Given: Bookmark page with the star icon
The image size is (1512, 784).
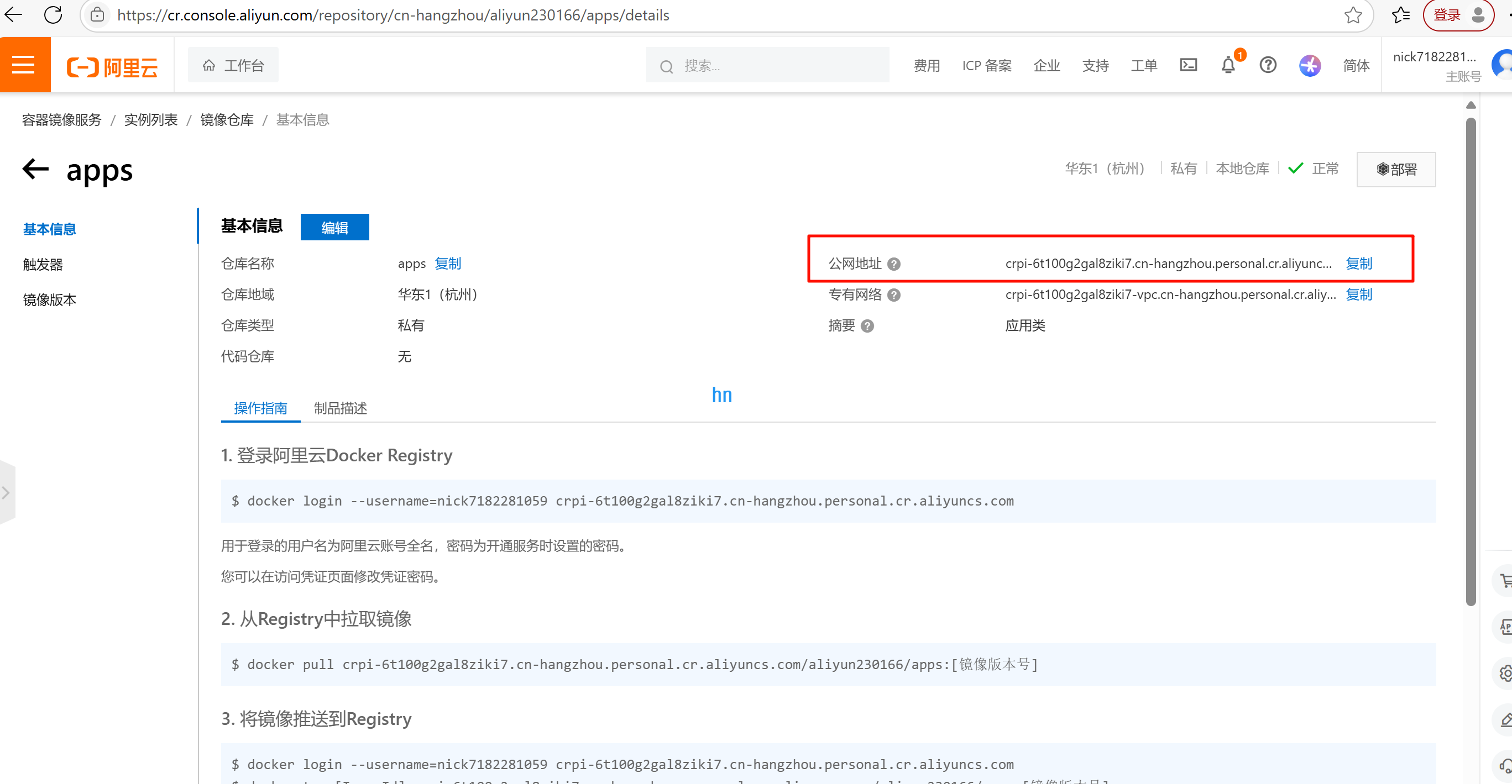Looking at the screenshot, I should pos(1353,15).
